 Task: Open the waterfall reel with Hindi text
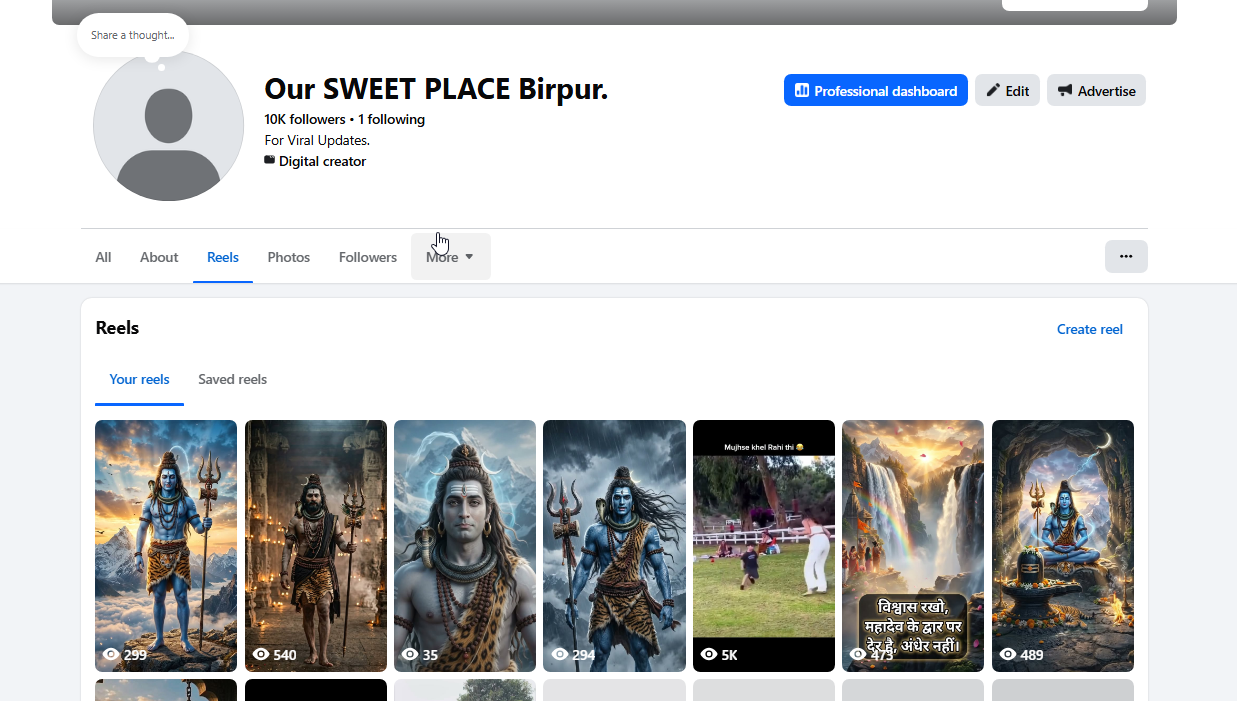(x=913, y=546)
